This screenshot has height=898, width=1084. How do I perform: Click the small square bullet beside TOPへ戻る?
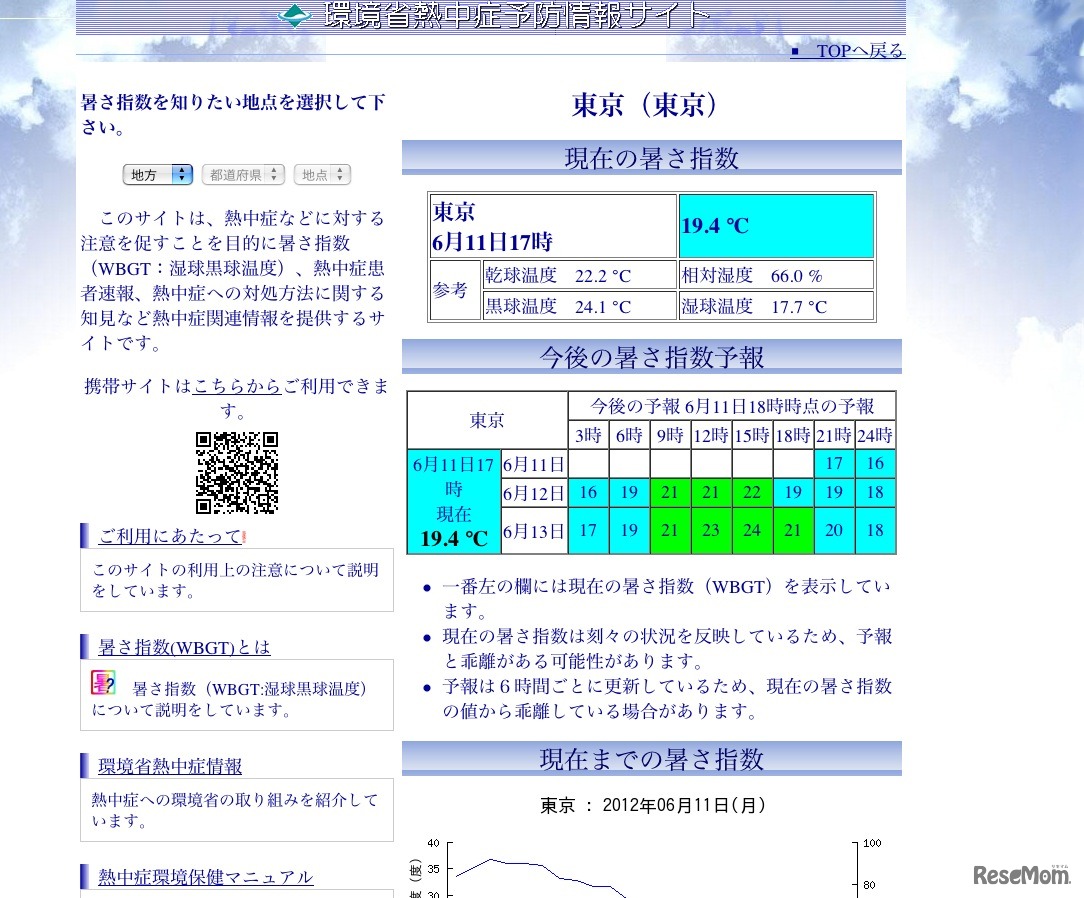pyautogui.click(x=795, y=50)
